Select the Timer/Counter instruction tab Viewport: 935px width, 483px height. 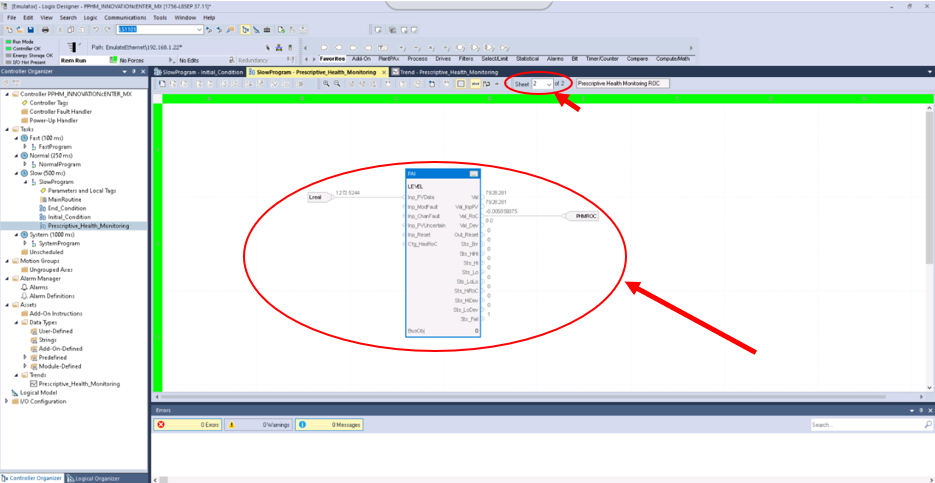click(602, 59)
